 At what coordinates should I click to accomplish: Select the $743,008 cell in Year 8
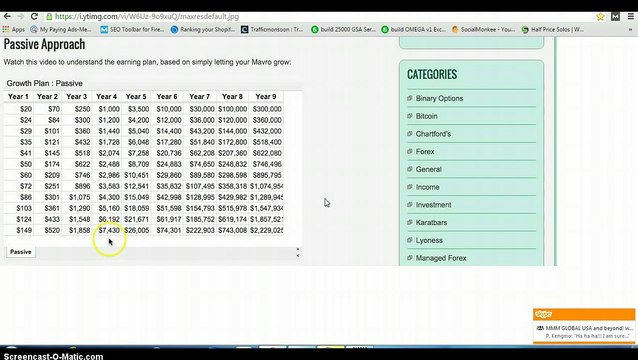pos(232,230)
